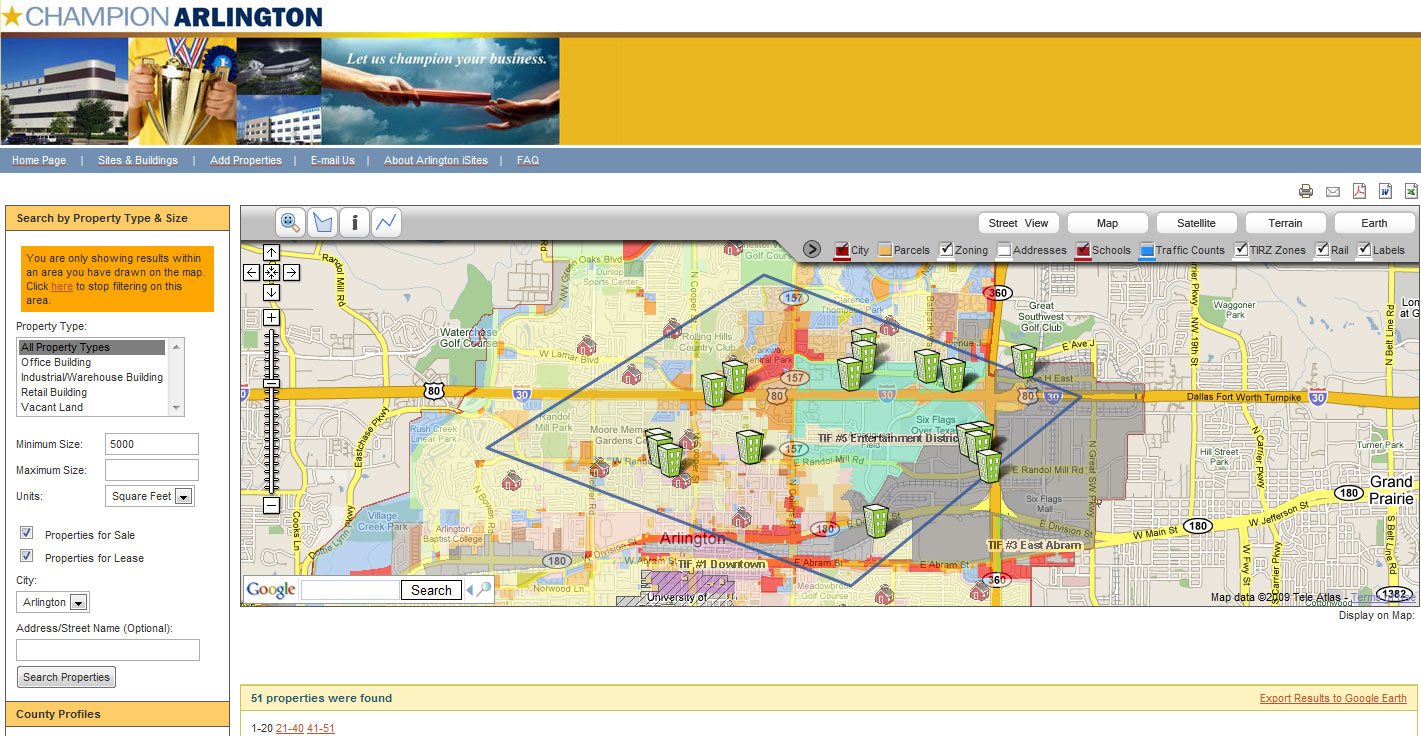Screen dimensions: 1421x736
Task: Uncheck the Rail layer
Action: (1322, 250)
